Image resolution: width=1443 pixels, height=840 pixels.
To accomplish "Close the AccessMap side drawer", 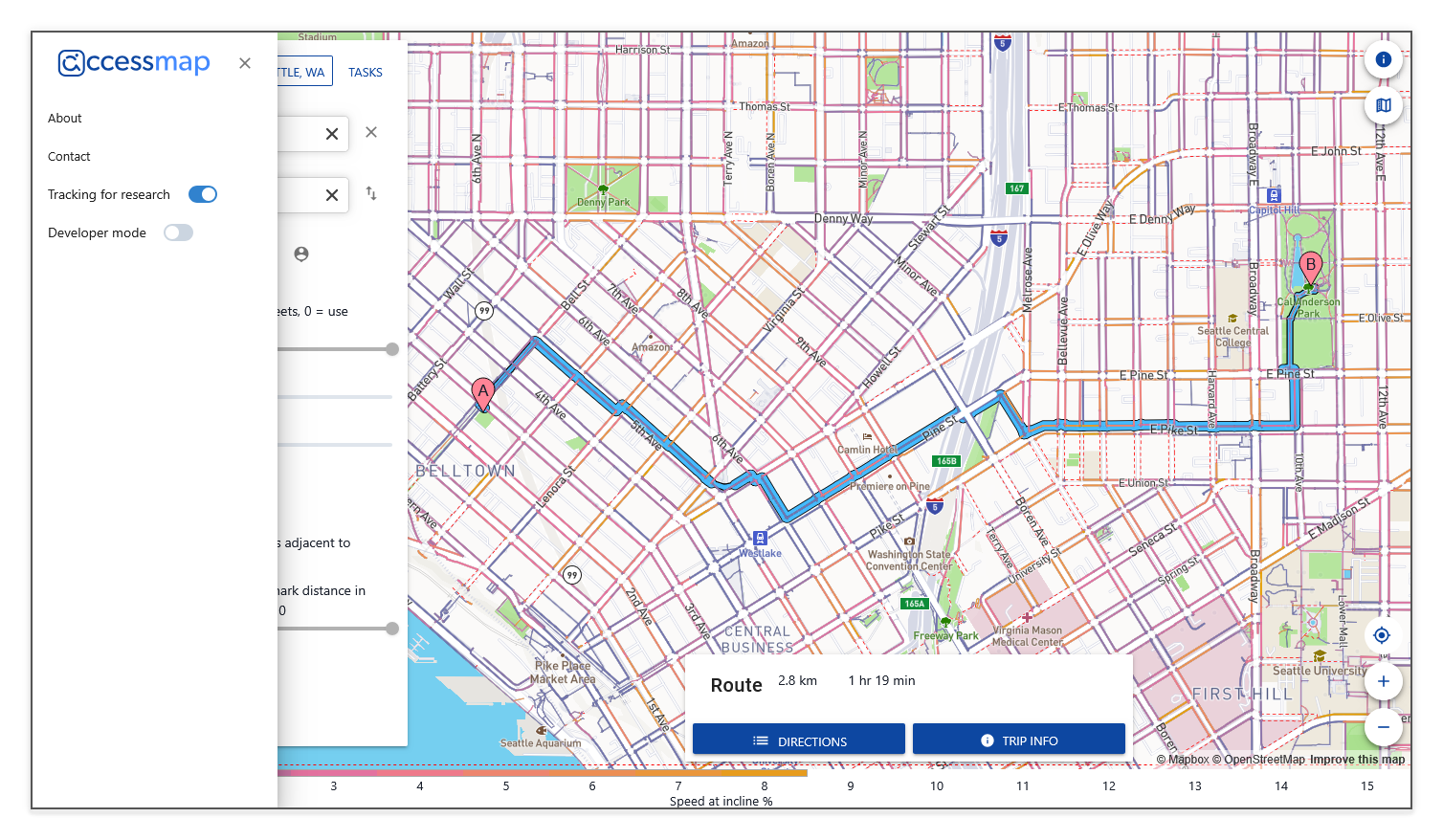I will (245, 63).
